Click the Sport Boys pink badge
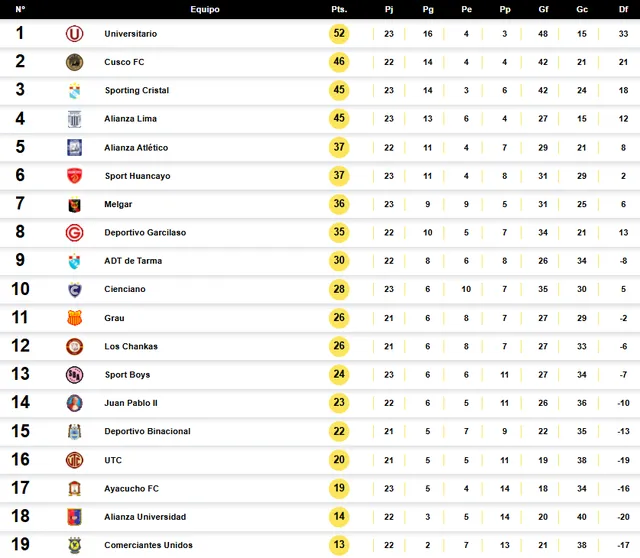Viewport: 640px width, 558px height. pyautogui.click(x=74, y=375)
